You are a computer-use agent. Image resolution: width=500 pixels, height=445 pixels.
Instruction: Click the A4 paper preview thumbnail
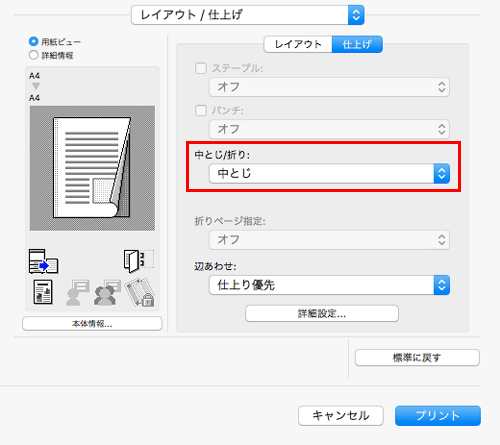[x=92, y=168]
